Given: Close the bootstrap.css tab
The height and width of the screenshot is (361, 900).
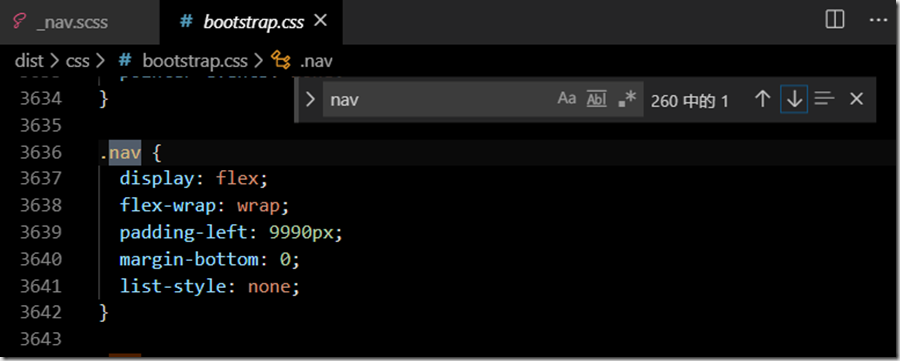Looking at the screenshot, I should (321, 21).
